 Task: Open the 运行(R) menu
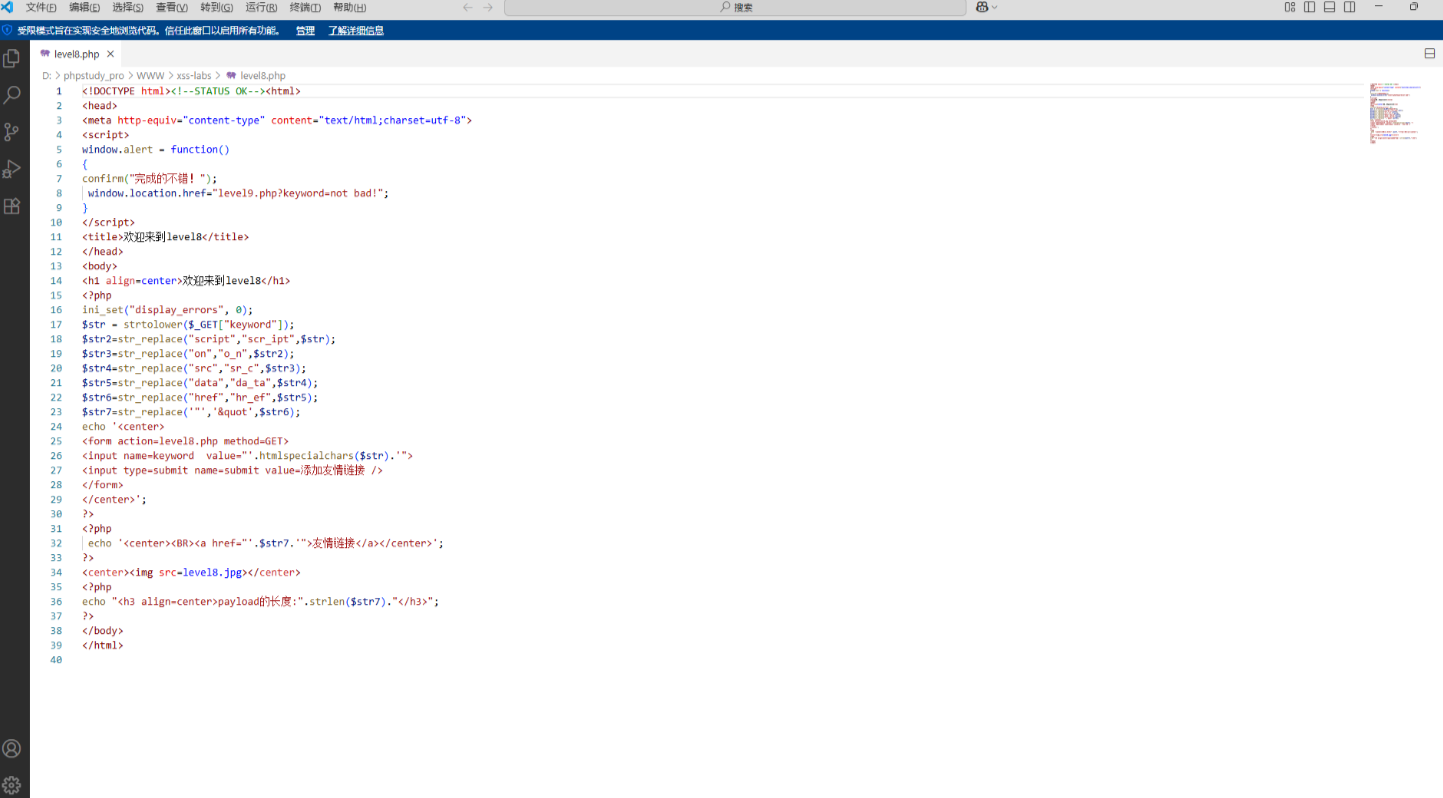click(261, 7)
